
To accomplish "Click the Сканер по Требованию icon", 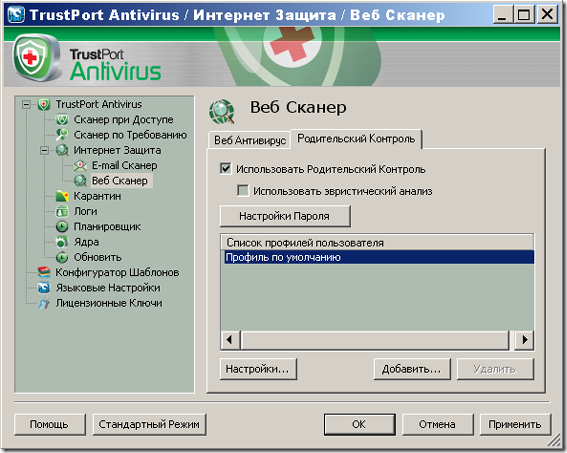I will 62,135.
